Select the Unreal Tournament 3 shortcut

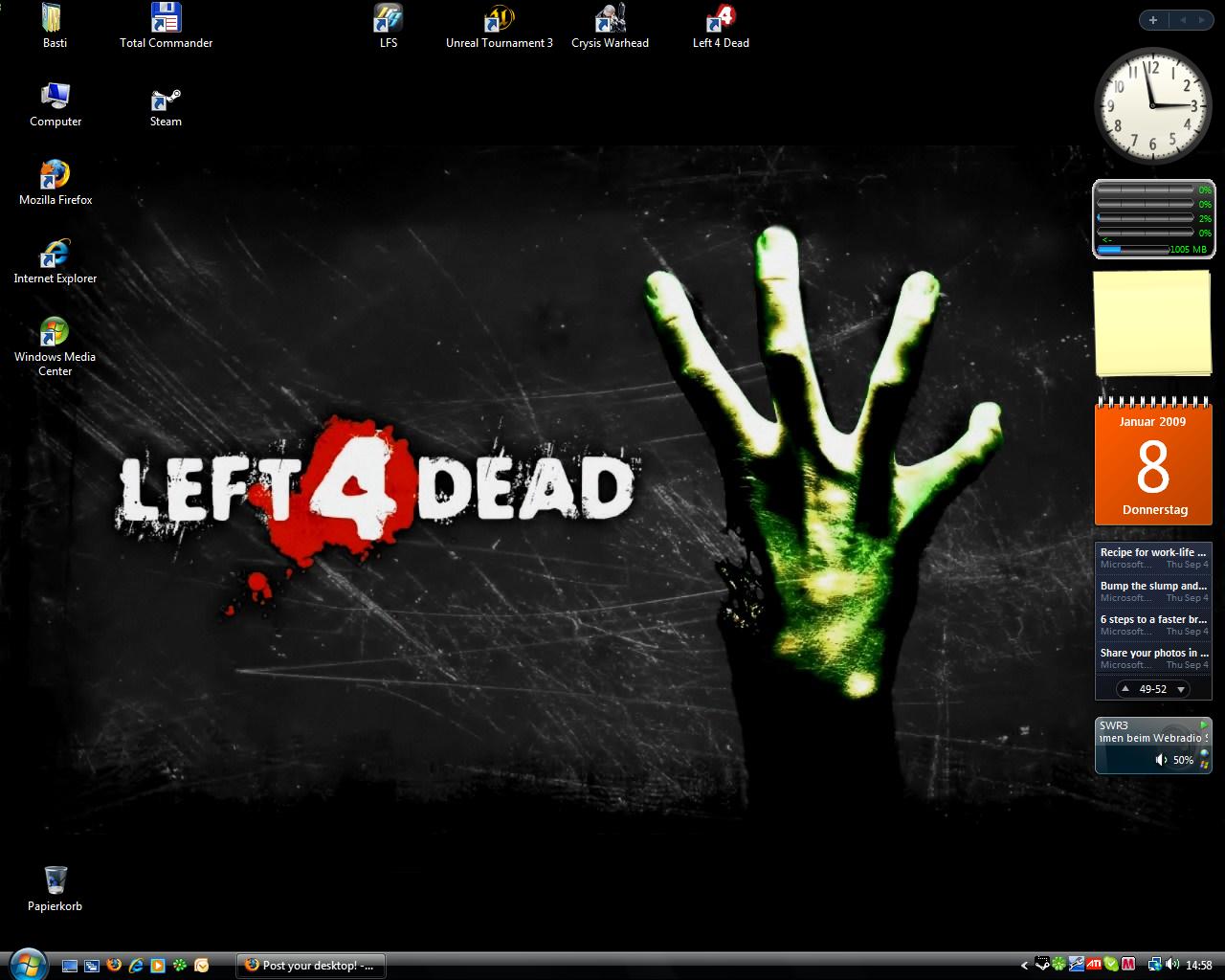pos(500,26)
